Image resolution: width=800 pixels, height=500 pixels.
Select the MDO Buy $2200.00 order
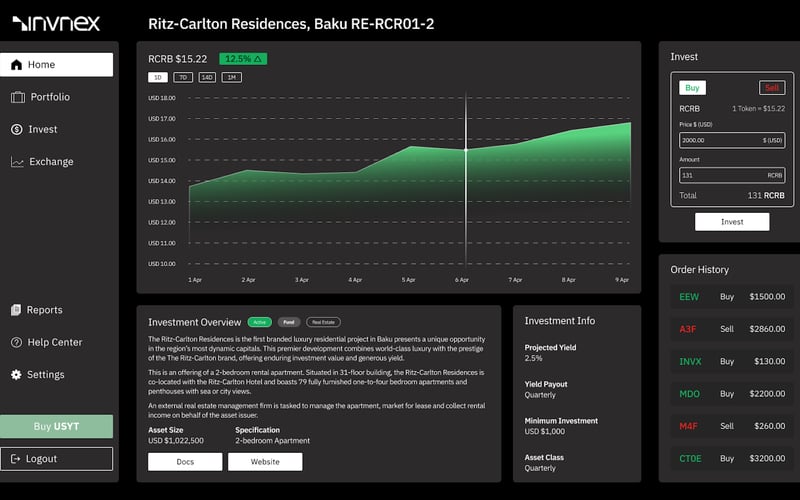click(x=732, y=394)
